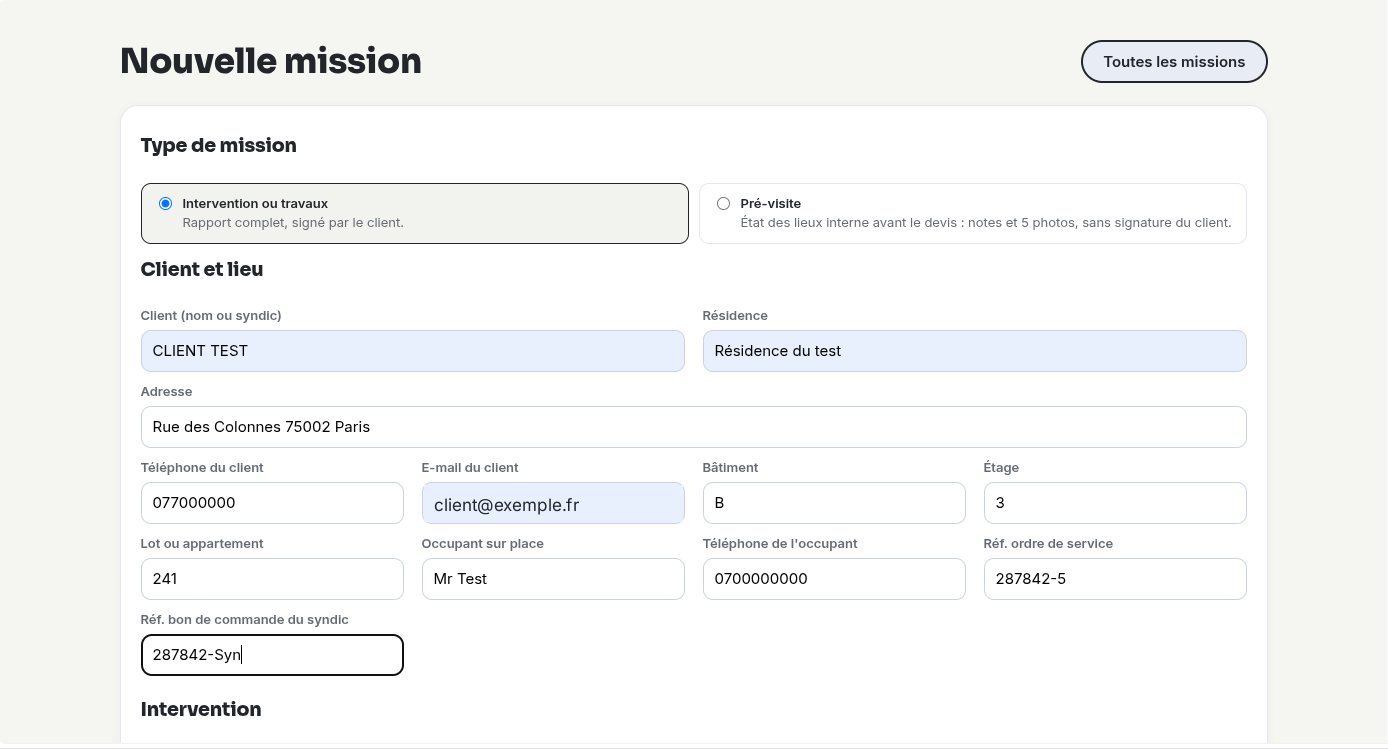
Task: Edit the Résidence field
Action: tap(975, 351)
